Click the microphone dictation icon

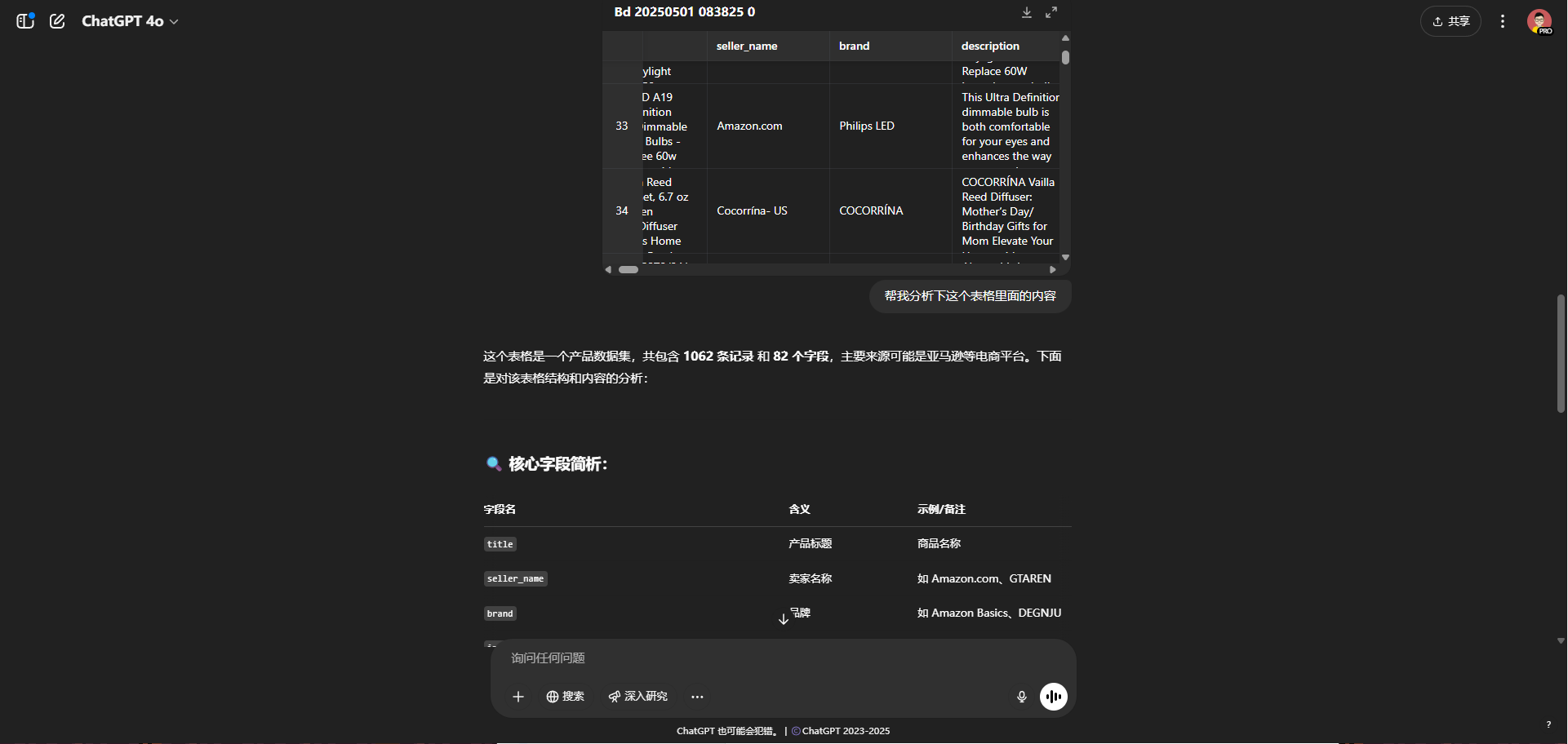pyautogui.click(x=1021, y=697)
